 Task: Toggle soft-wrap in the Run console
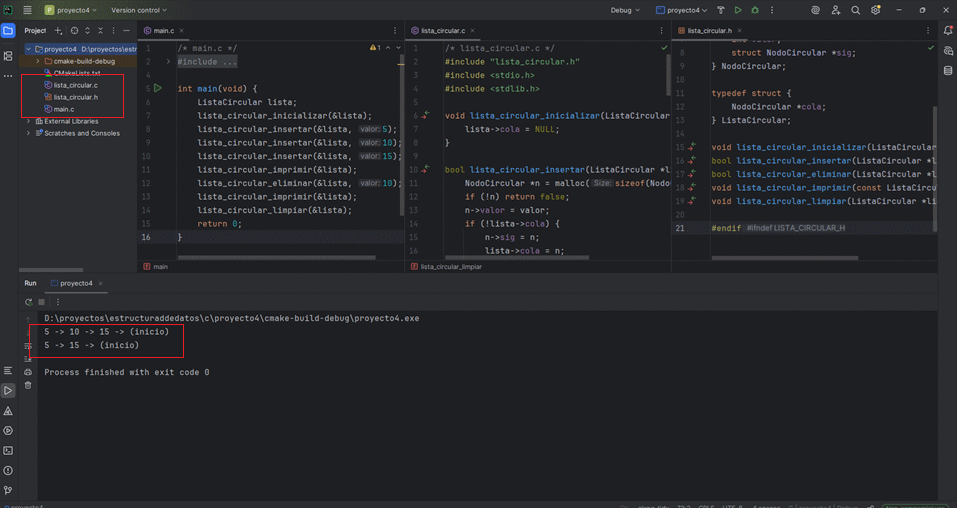click(28, 346)
